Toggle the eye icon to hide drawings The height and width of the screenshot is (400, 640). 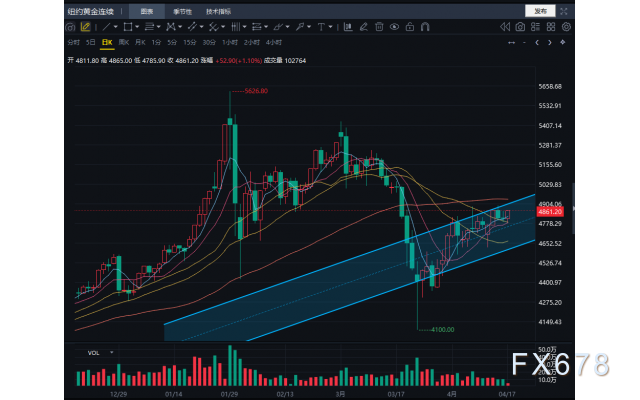coord(395,26)
